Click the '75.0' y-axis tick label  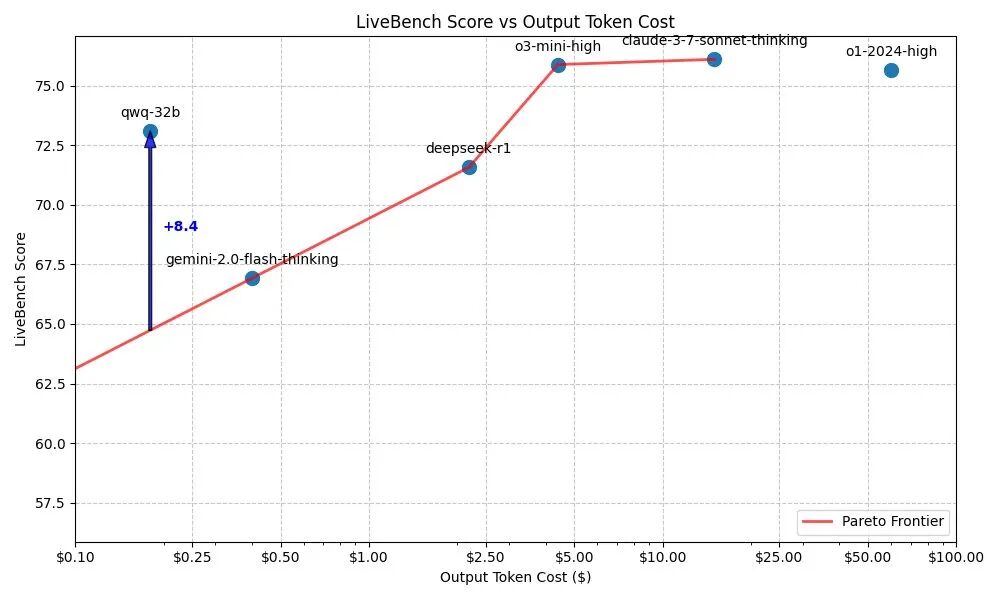click(x=50, y=86)
